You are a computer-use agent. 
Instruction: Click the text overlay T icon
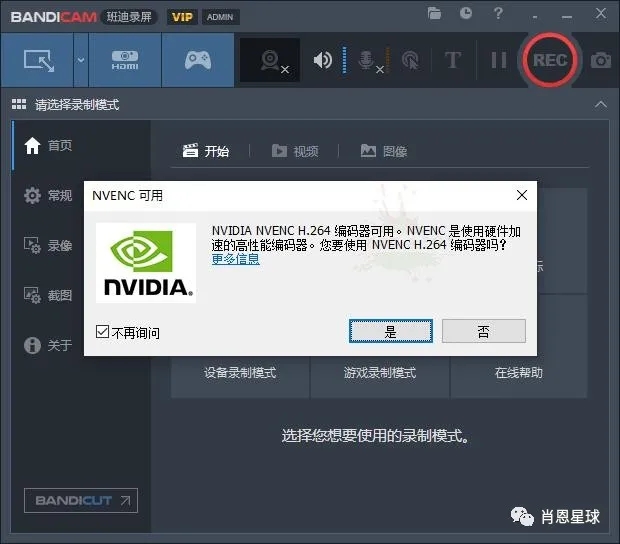pyautogui.click(x=453, y=60)
